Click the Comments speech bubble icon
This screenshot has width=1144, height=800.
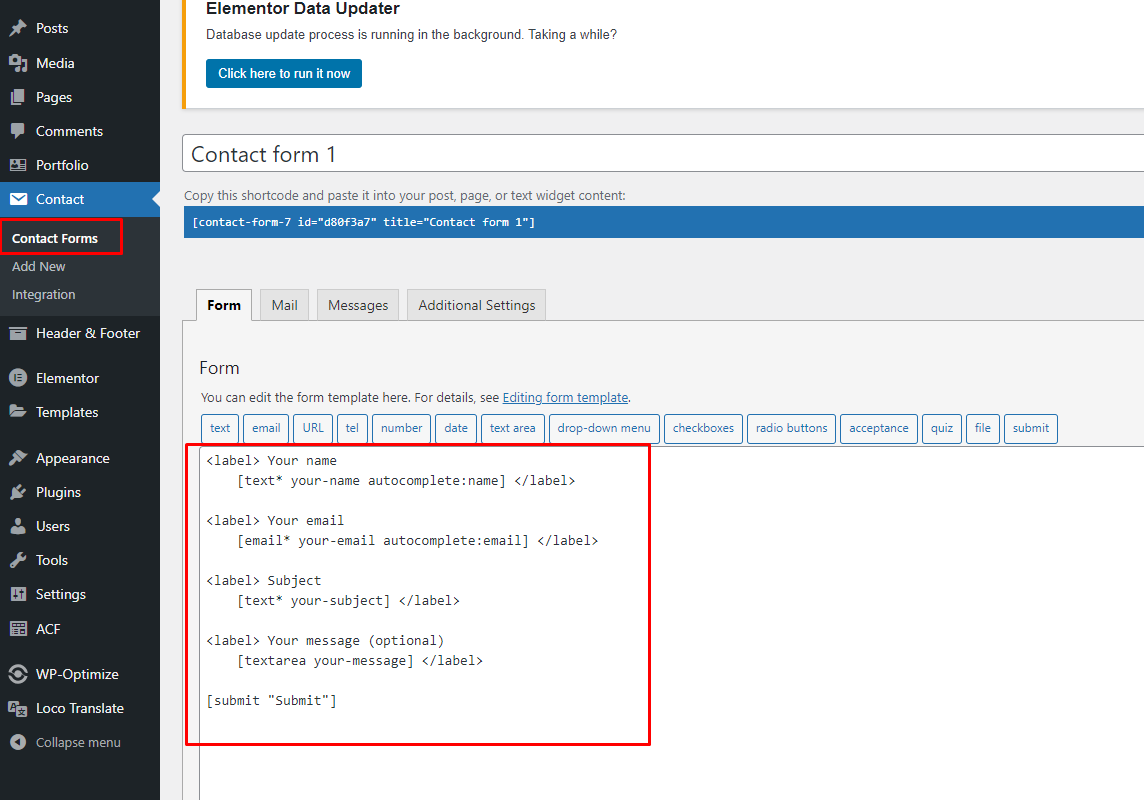coord(18,131)
